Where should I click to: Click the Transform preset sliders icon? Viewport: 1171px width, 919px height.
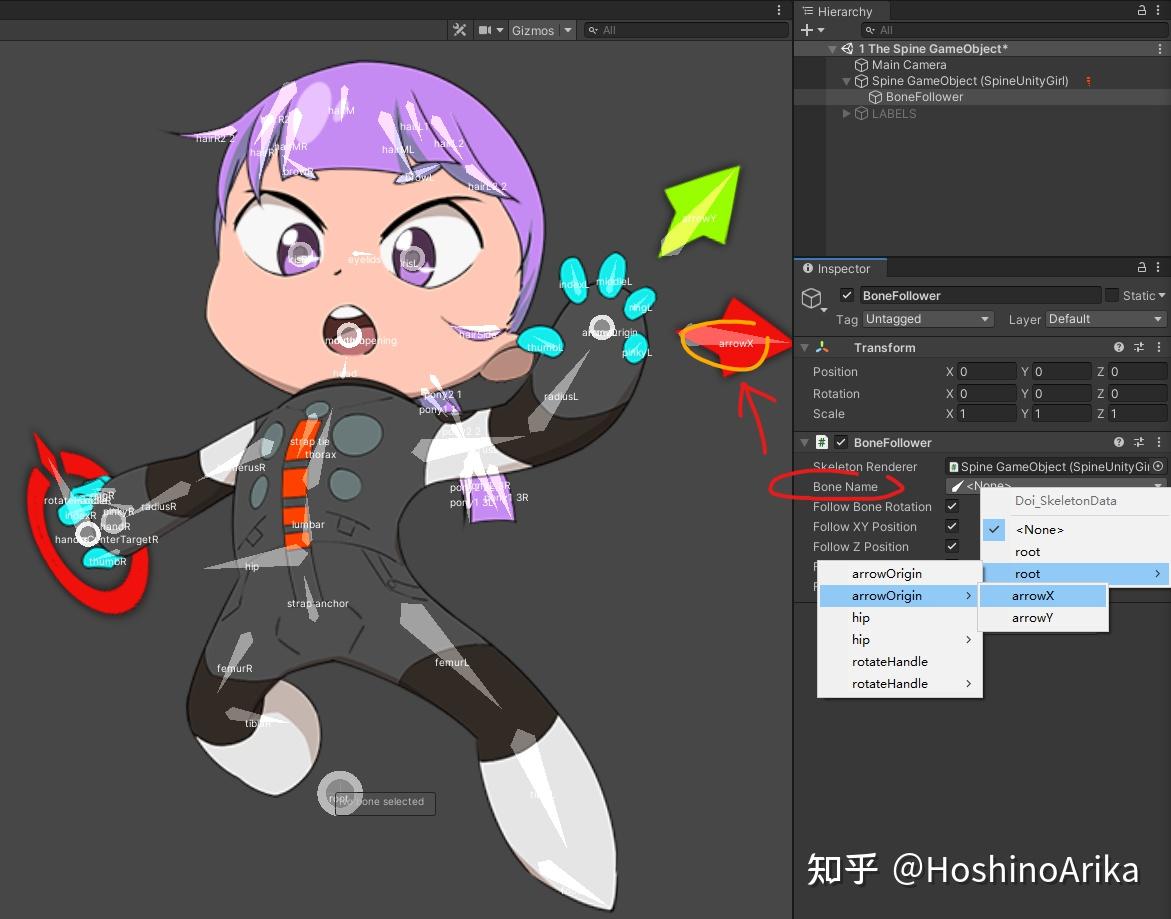pyautogui.click(x=1141, y=347)
